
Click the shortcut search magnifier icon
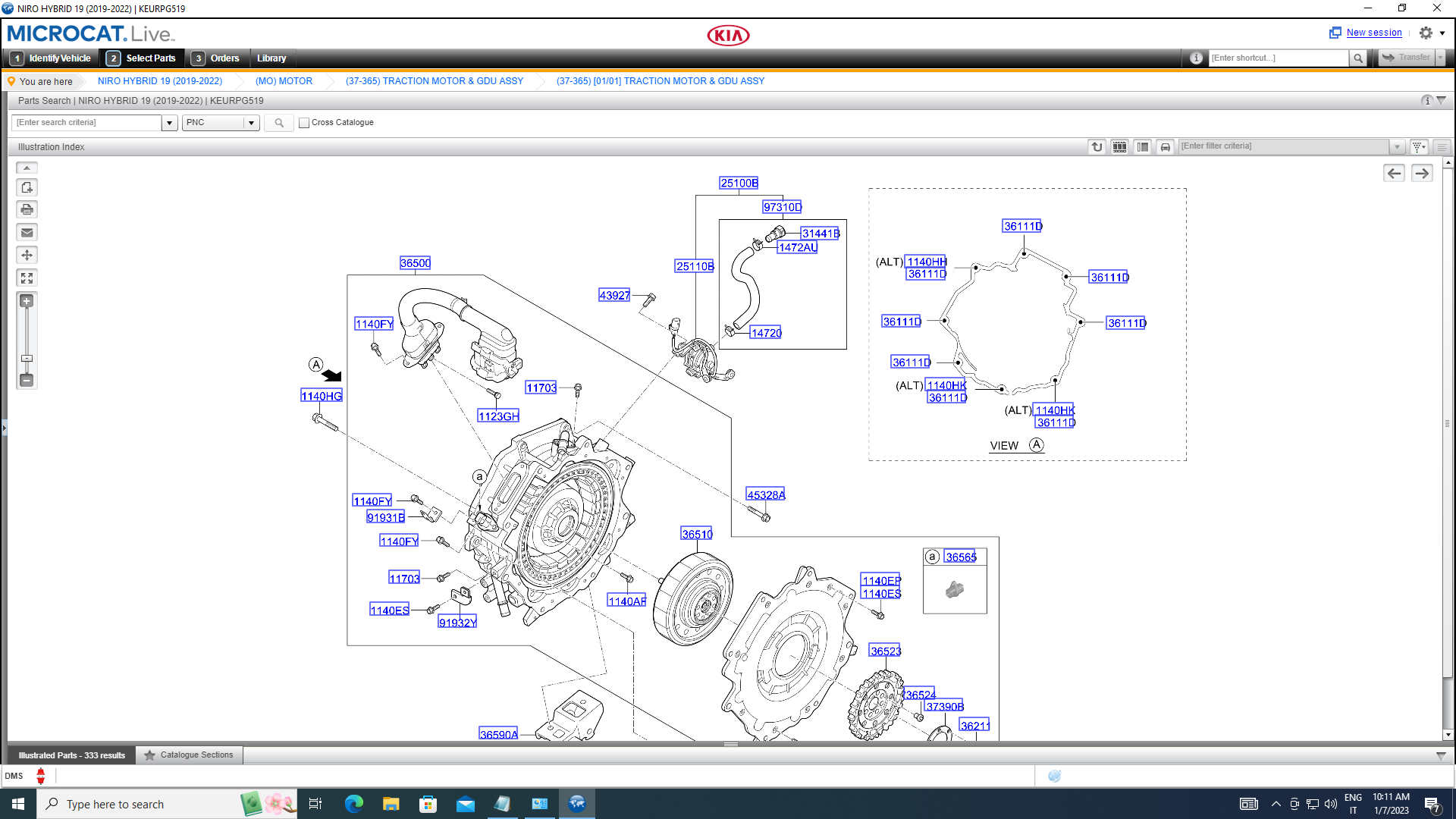coord(1357,58)
